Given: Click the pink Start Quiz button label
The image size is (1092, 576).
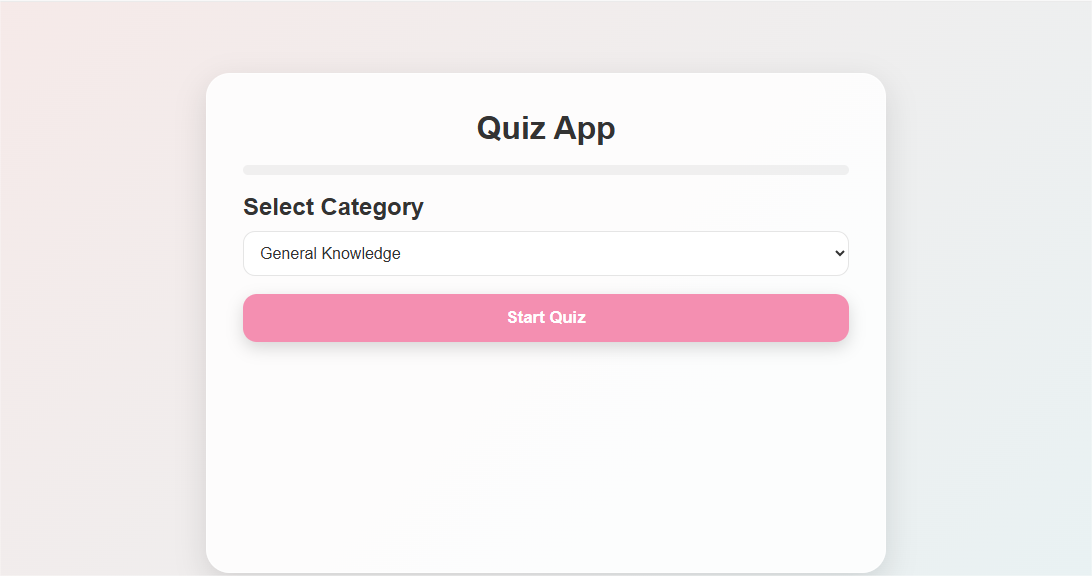Looking at the screenshot, I should point(546,317).
